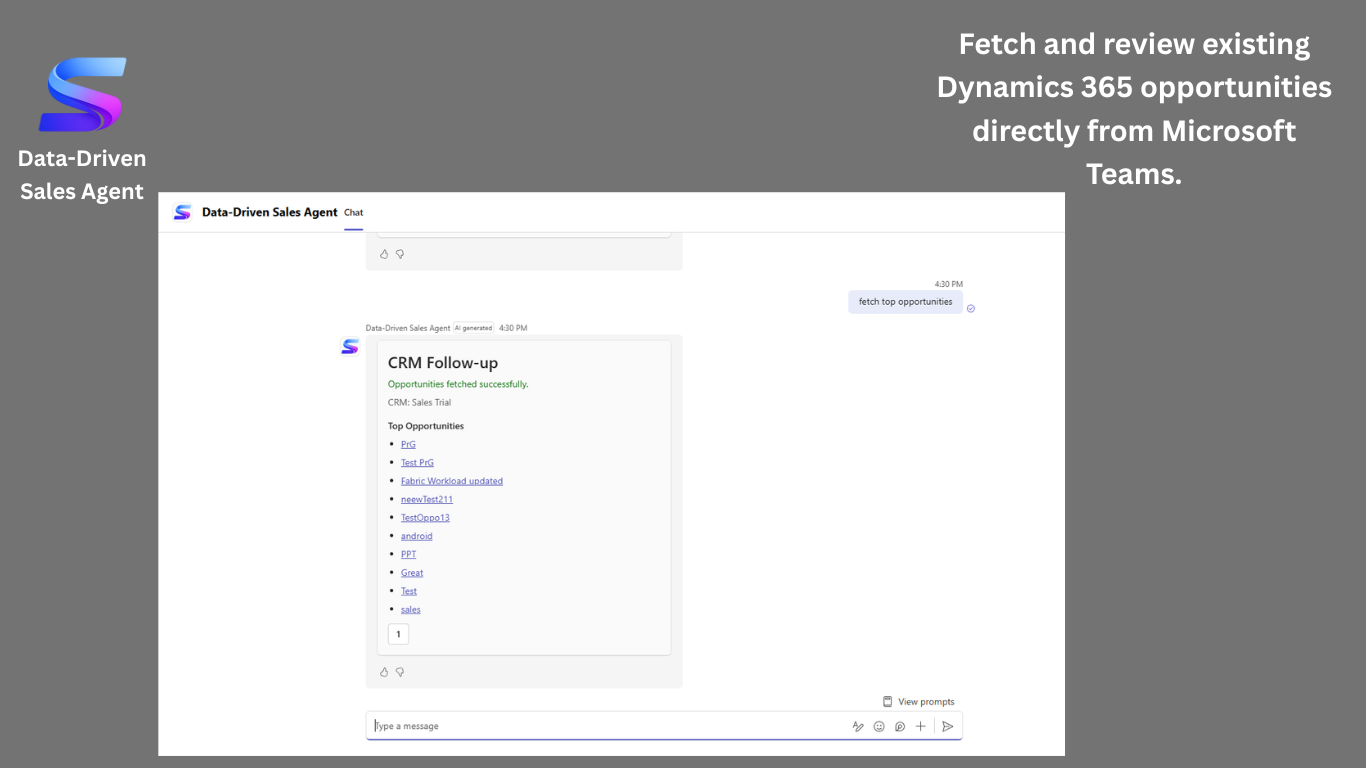
Task: Click thumbs up on the previous message
Action: click(384, 254)
